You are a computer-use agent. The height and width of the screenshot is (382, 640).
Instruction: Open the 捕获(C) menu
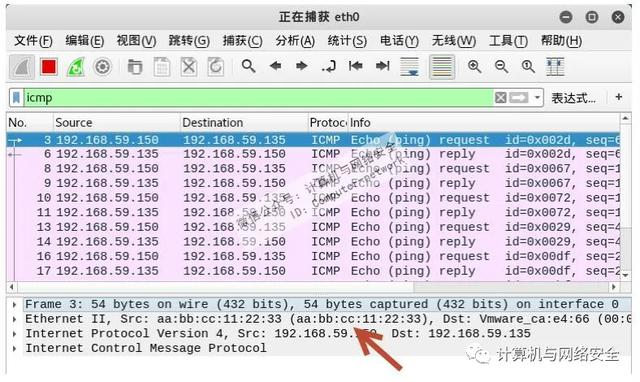(x=242, y=41)
